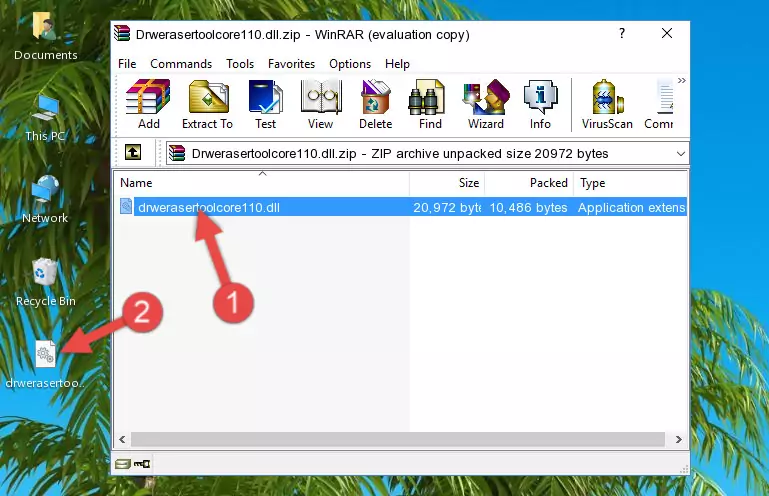The width and height of the screenshot is (769, 496).
Task: Click the 10,486 bytes packed value
Action: [x=528, y=208]
